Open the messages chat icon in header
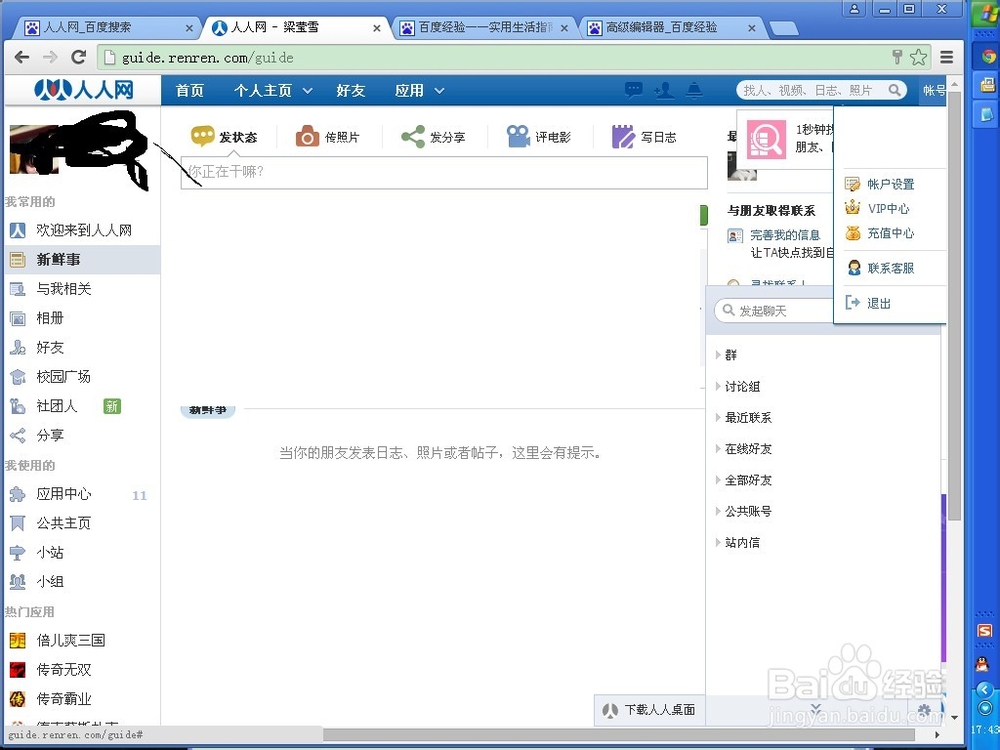This screenshot has width=1000, height=750. (x=633, y=90)
